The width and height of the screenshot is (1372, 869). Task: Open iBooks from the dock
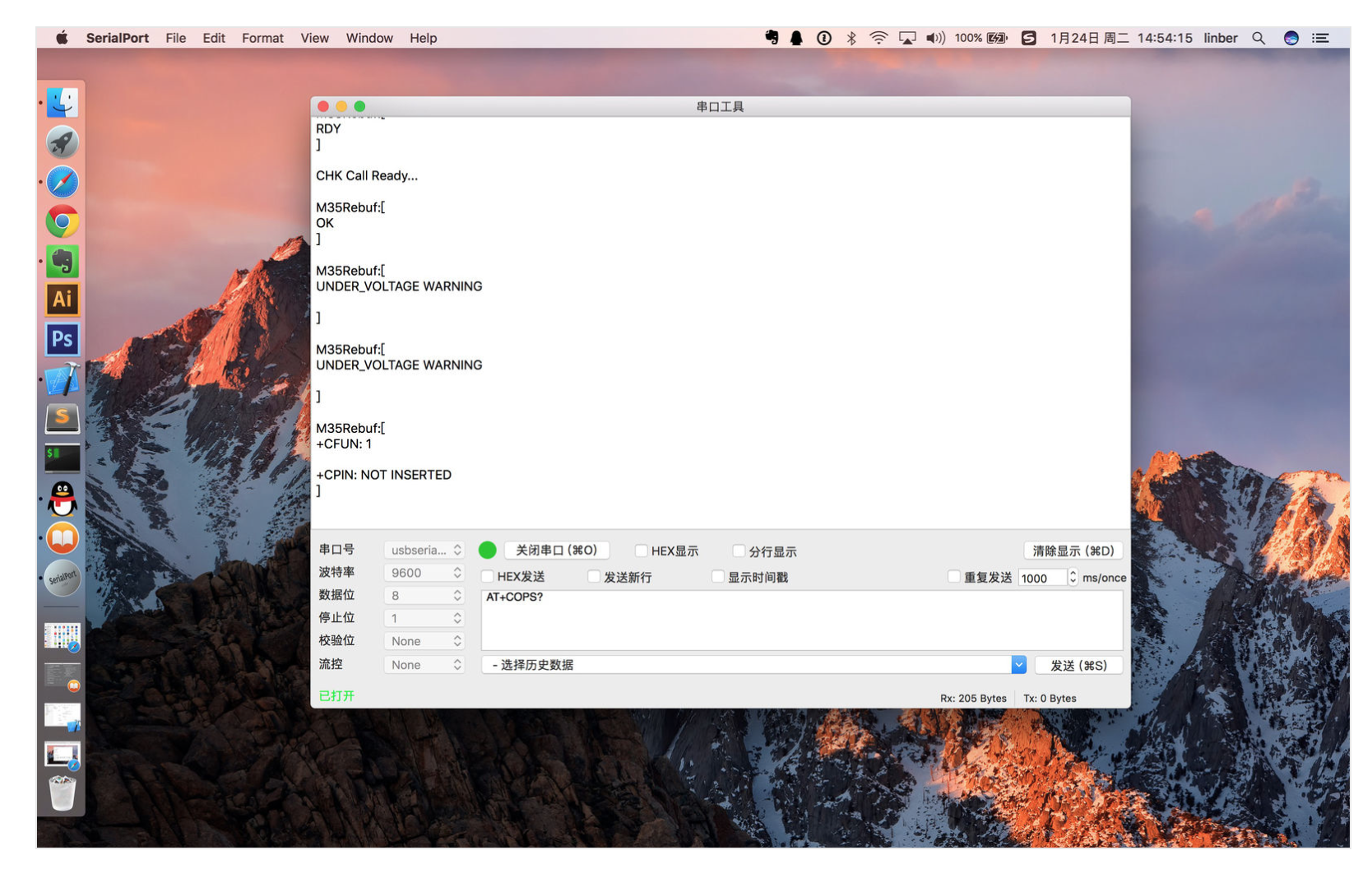63,538
